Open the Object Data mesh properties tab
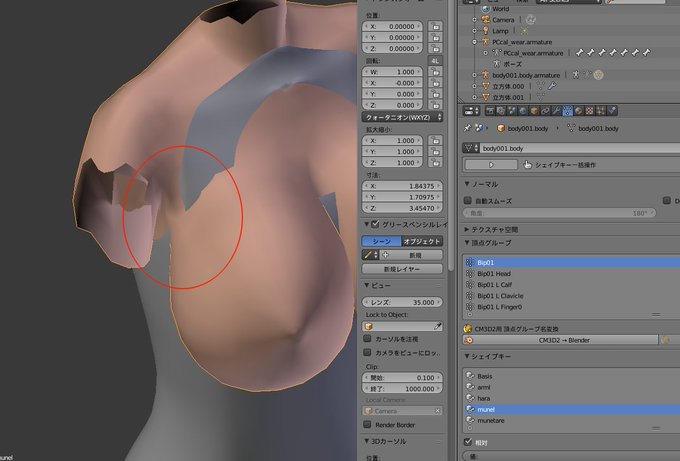The height and width of the screenshot is (461, 680). tap(568, 111)
